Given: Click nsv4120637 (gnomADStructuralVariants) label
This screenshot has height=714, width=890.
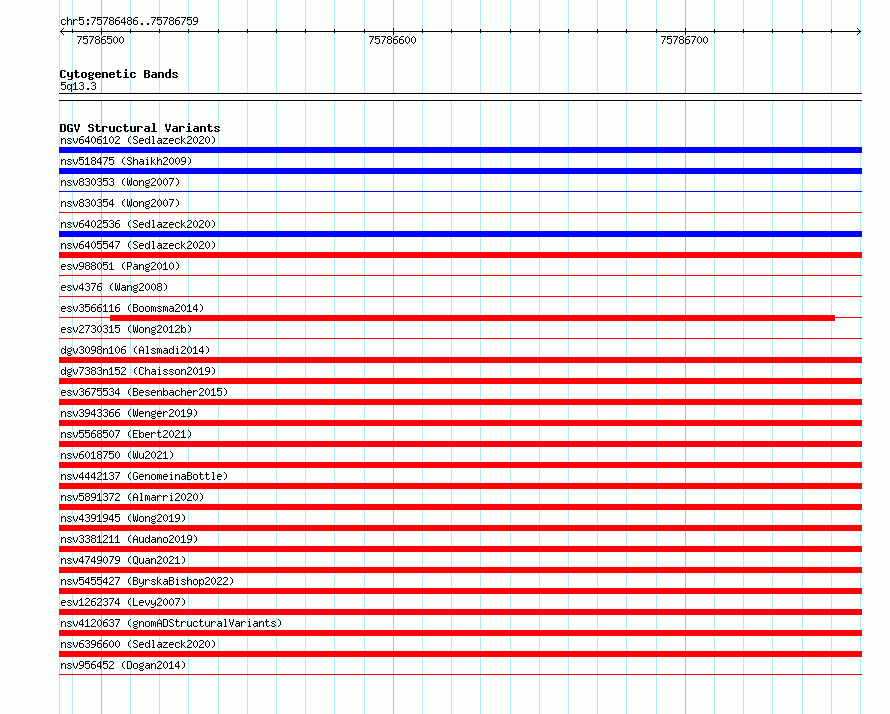Looking at the screenshot, I should pyautogui.click(x=171, y=623).
